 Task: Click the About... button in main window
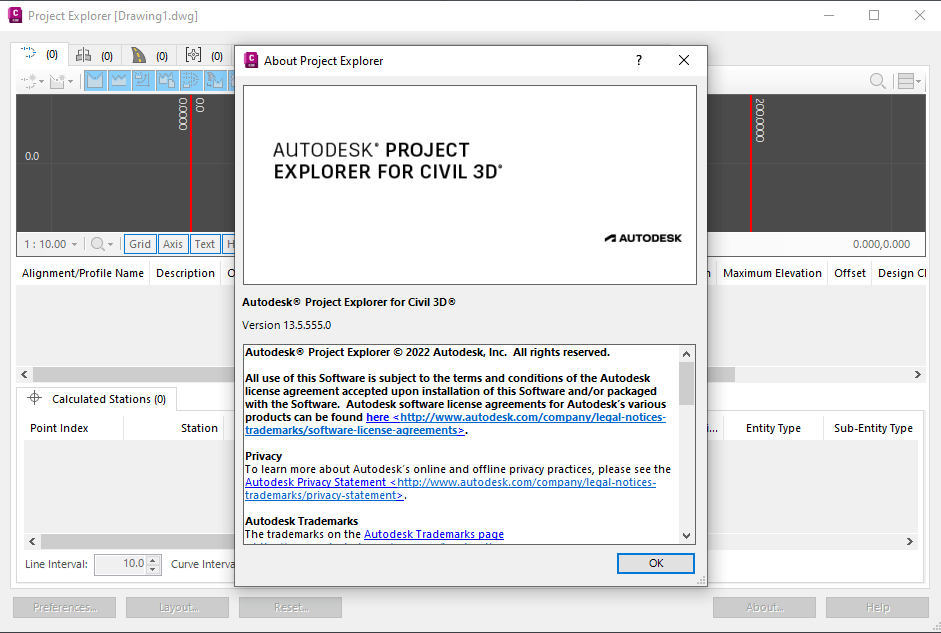[765, 607]
